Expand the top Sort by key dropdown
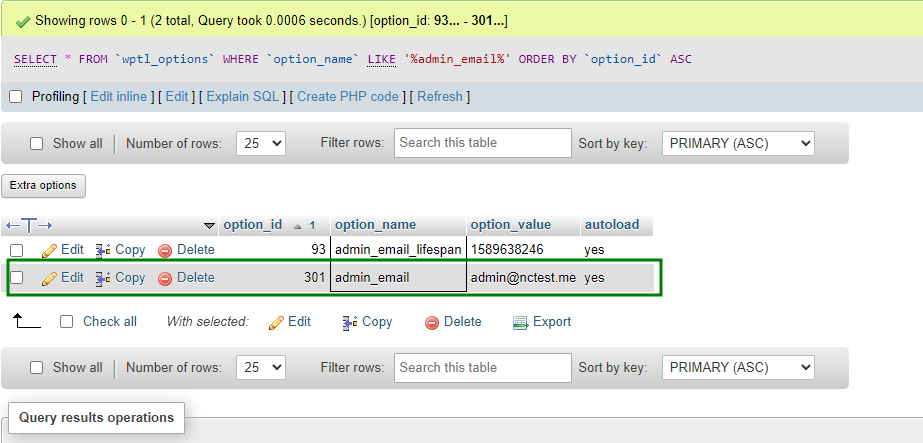923x443 pixels. pyautogui.click(x=738, y=143)
